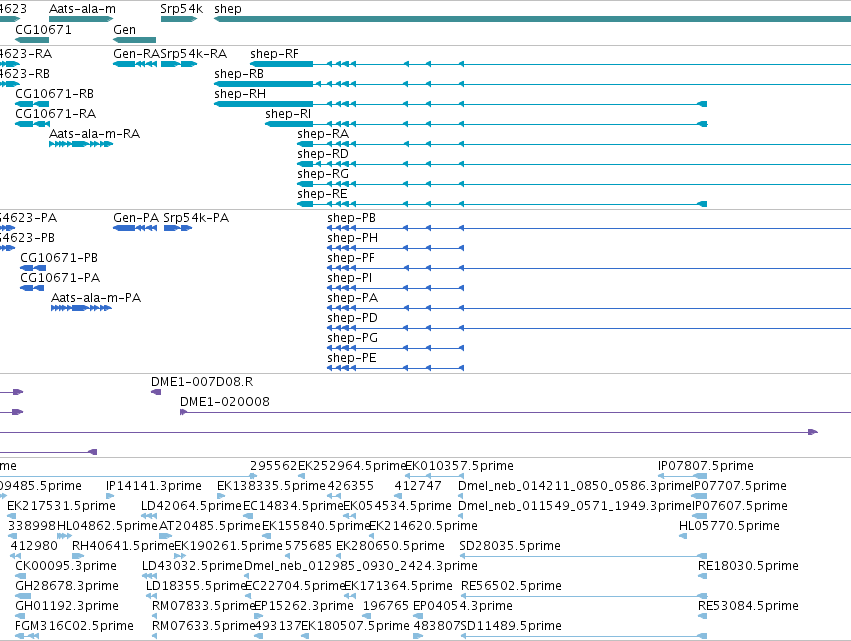The height and width of the screenshot is (641, 851).
Task: Select EST EK138335.5prime
Action: [x=271, y=486]
